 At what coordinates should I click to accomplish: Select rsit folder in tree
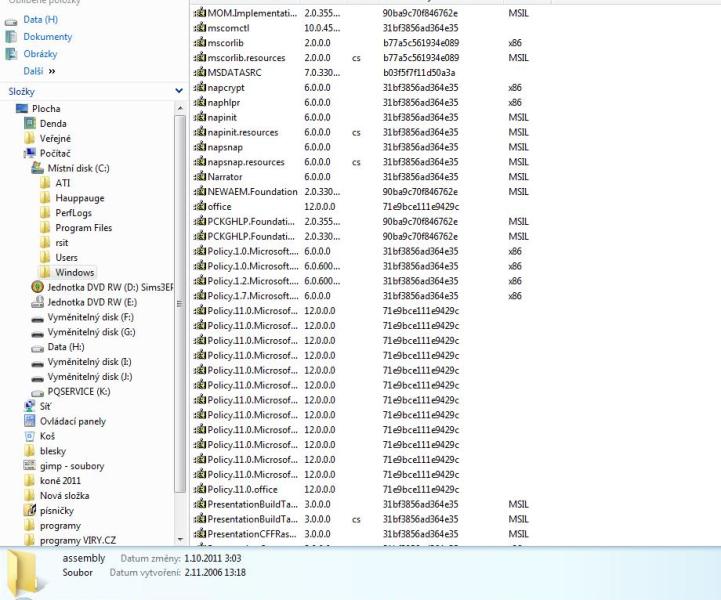(x=62, y=243)
